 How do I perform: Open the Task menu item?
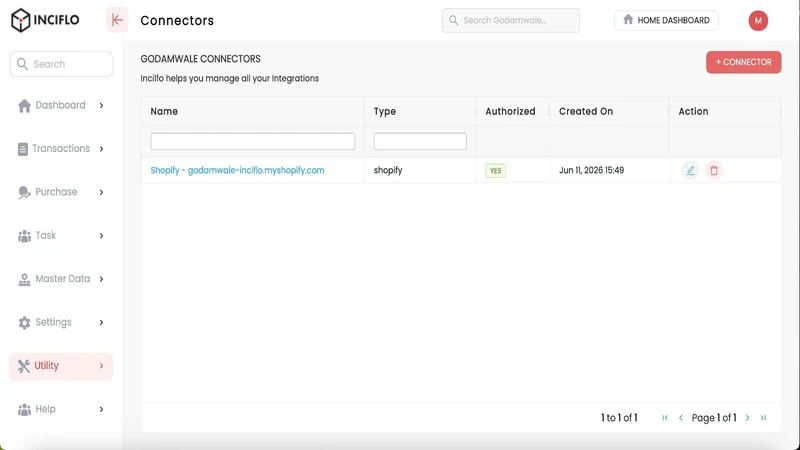coord(61,236)
